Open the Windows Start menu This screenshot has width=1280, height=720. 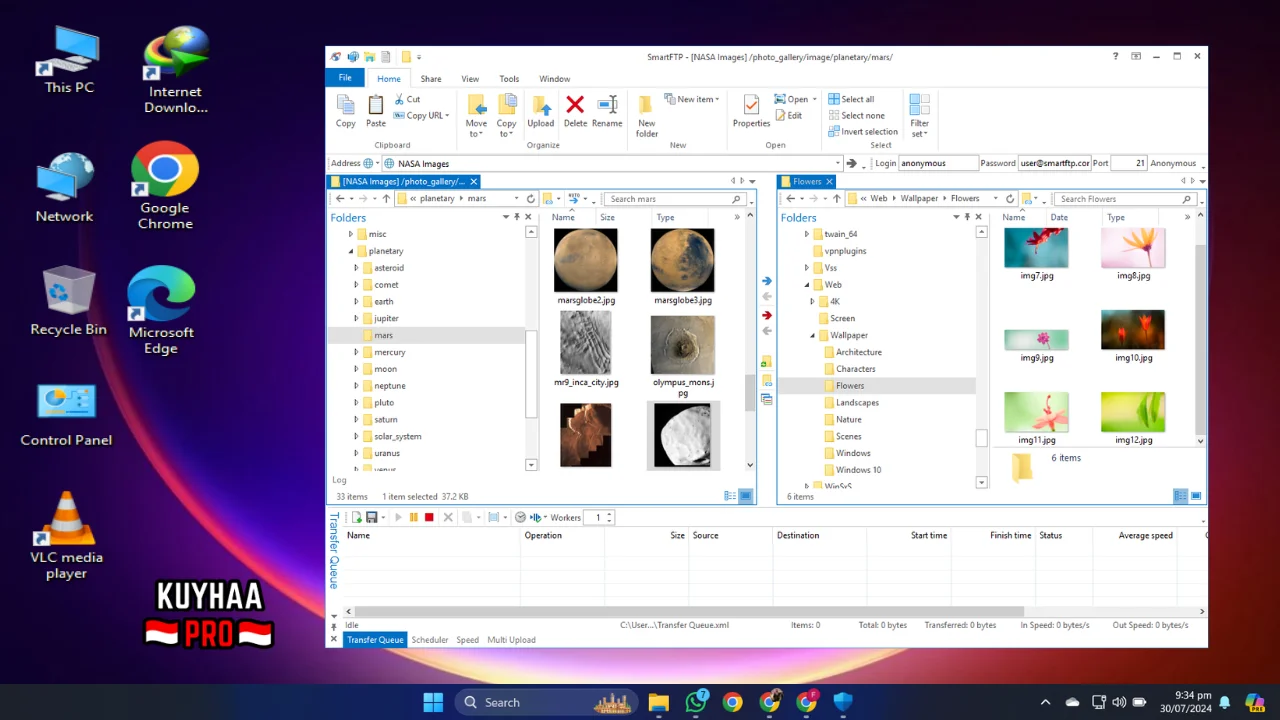[x=433, y=702]
